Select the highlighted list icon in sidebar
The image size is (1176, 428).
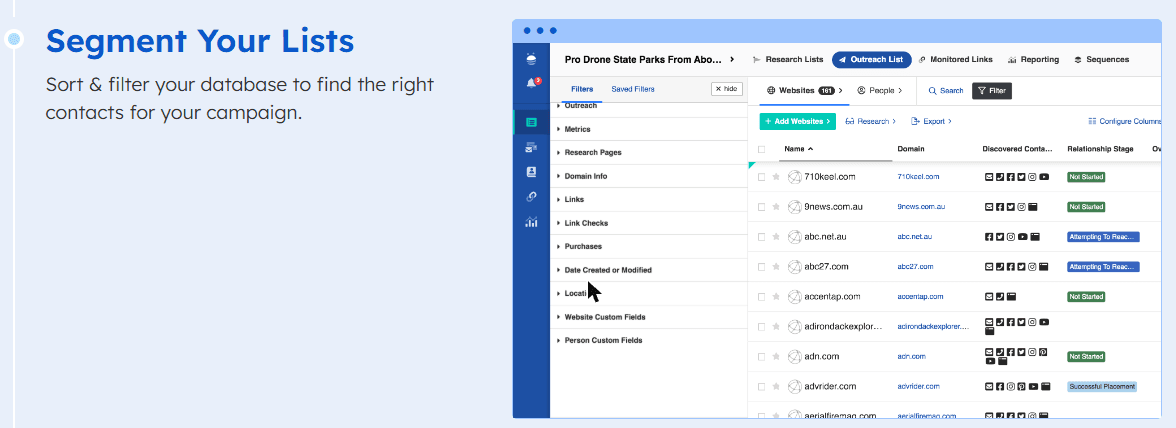532,122
